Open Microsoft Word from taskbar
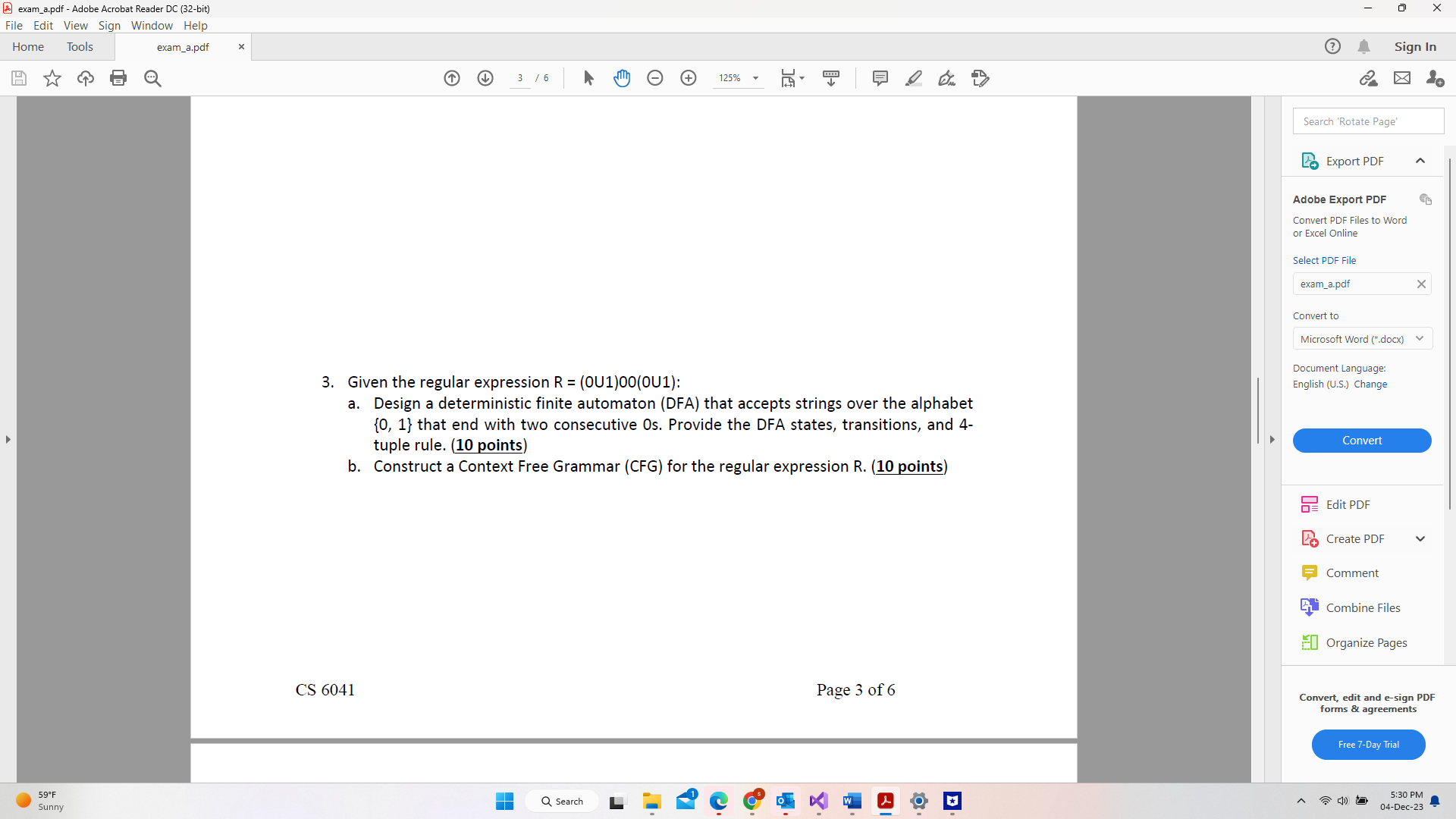Image resolution: width=1456 pixels, height=819 pixels. [x=852, y=801]
